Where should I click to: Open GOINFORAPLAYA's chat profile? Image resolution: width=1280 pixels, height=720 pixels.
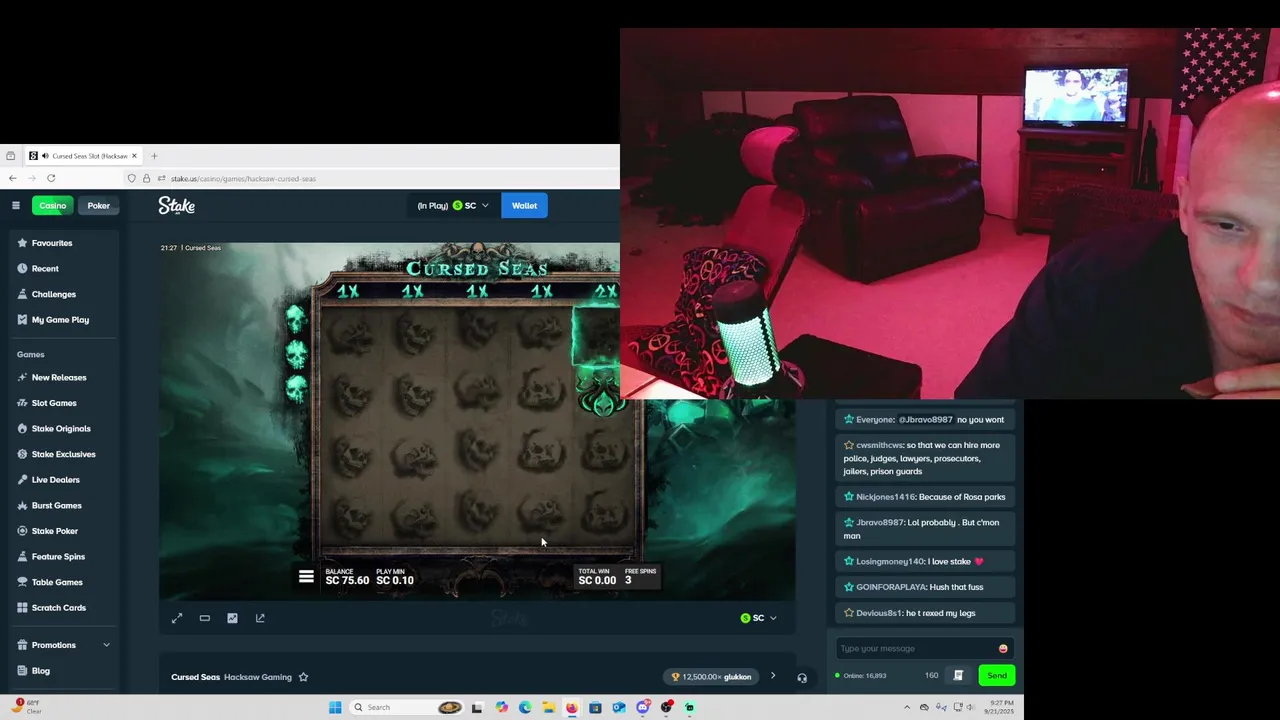coord(890,587)
